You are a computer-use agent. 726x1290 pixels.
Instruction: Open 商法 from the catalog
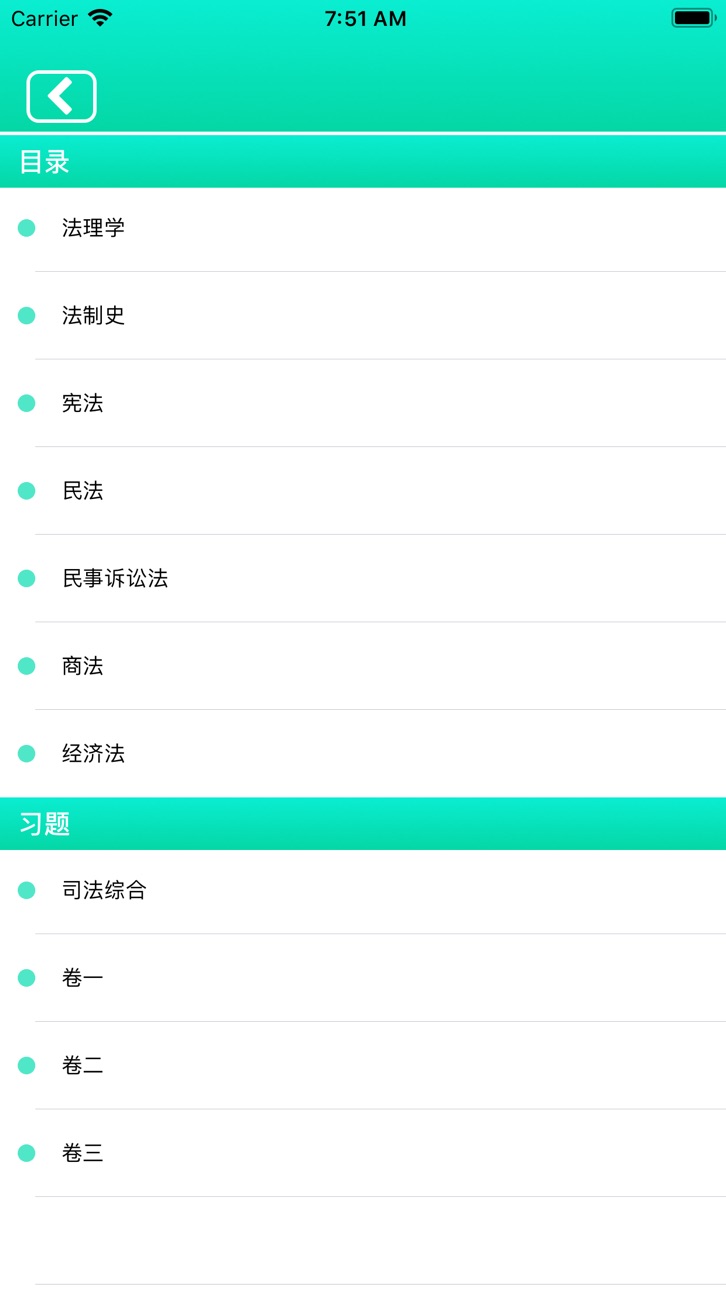(363, 666)
